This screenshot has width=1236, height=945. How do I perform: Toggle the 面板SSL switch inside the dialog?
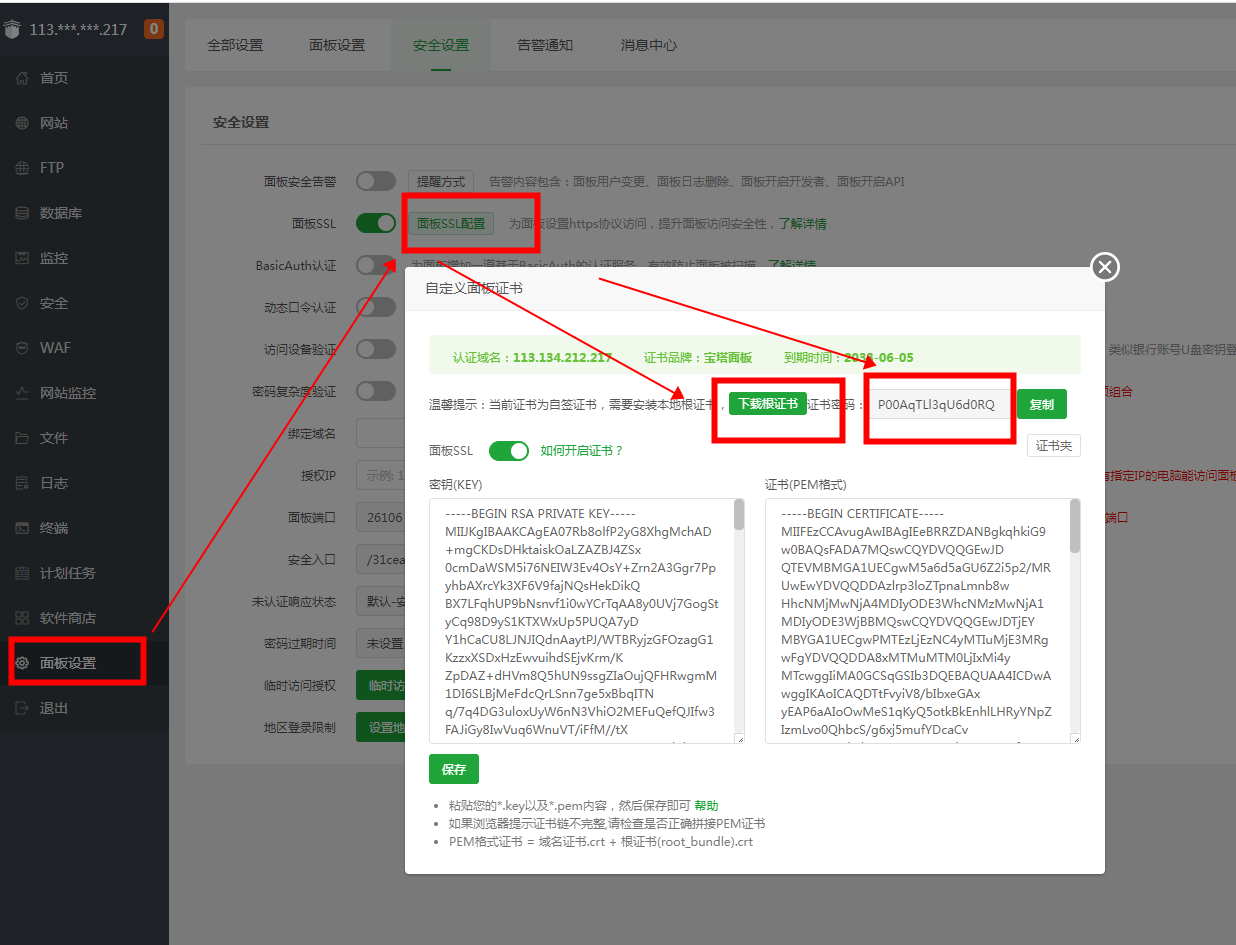tap(508, 451)
